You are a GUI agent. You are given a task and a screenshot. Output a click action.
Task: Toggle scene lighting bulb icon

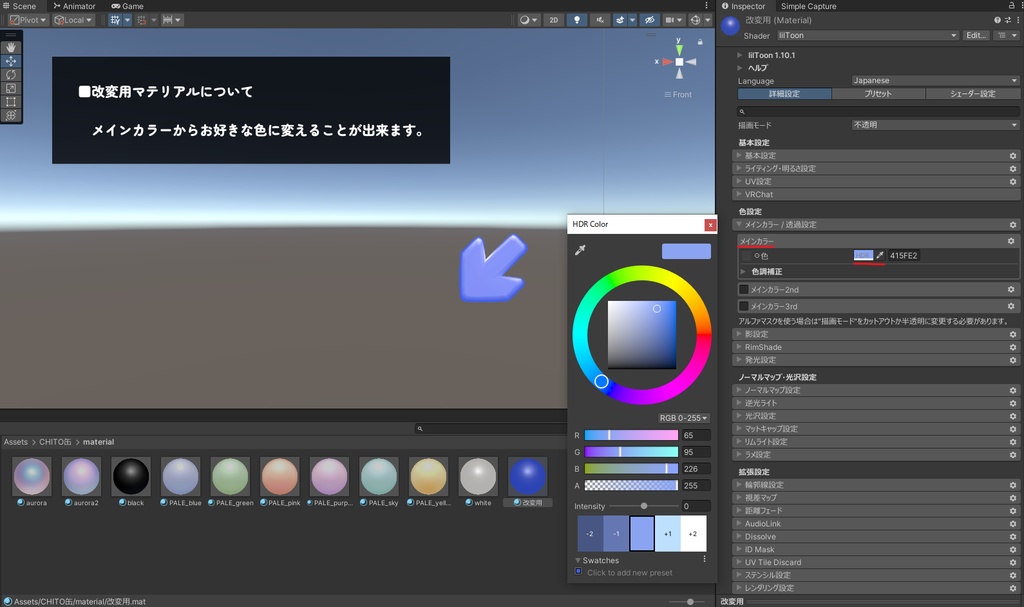click(x=577, y=20)
